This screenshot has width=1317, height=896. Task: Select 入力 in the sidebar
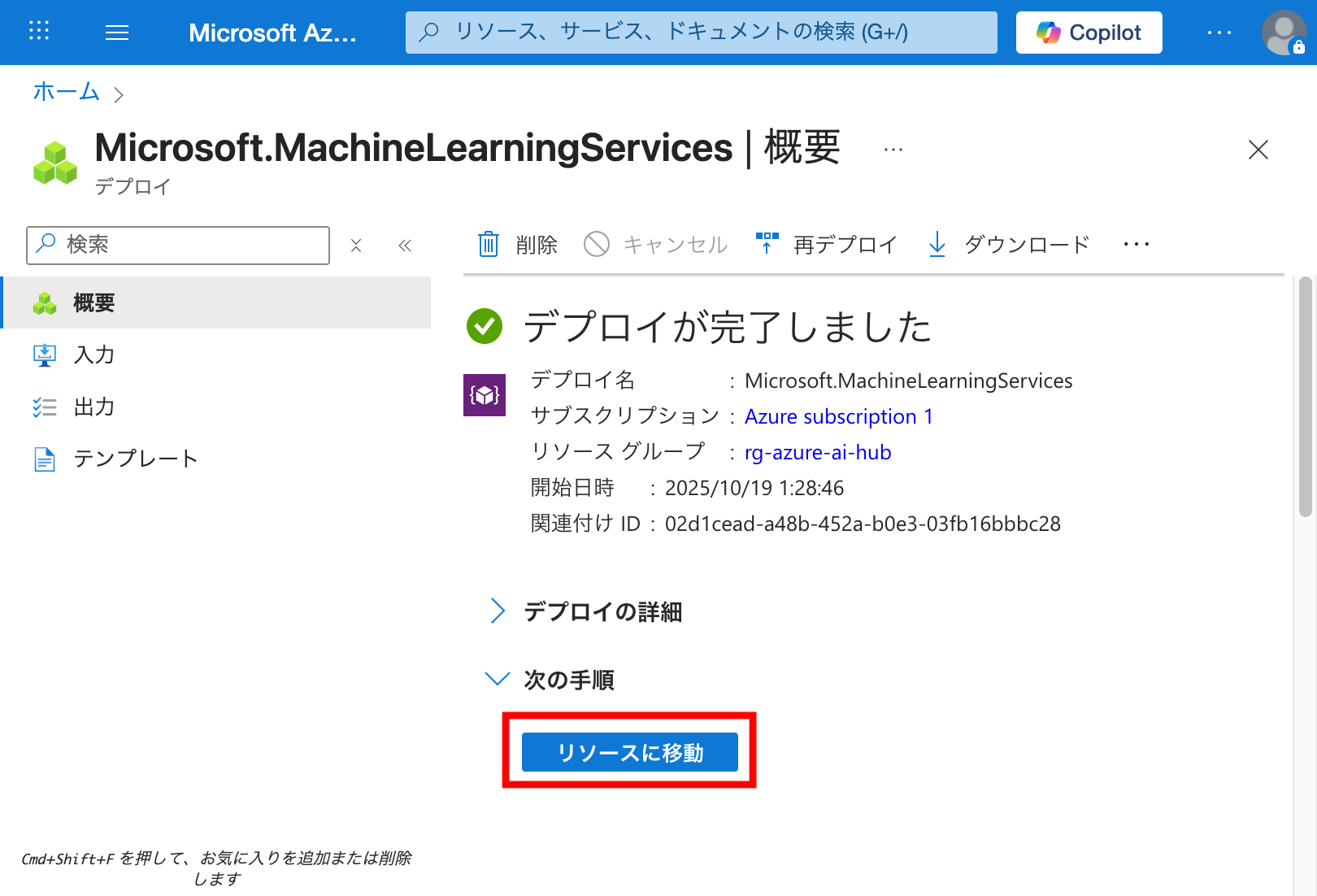(x=217, y=354)
